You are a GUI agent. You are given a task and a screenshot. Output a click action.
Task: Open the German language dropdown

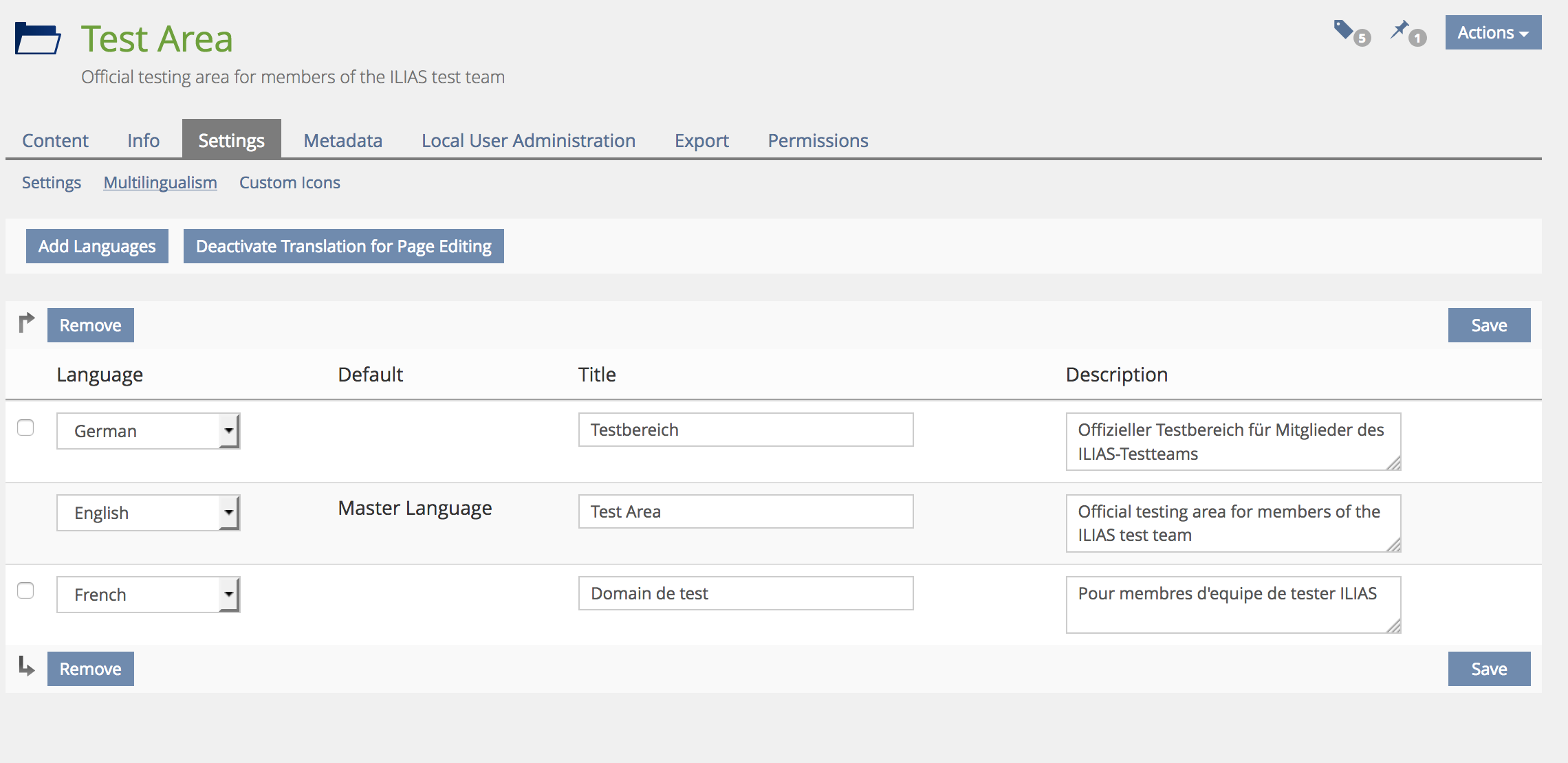pos(148,431)
